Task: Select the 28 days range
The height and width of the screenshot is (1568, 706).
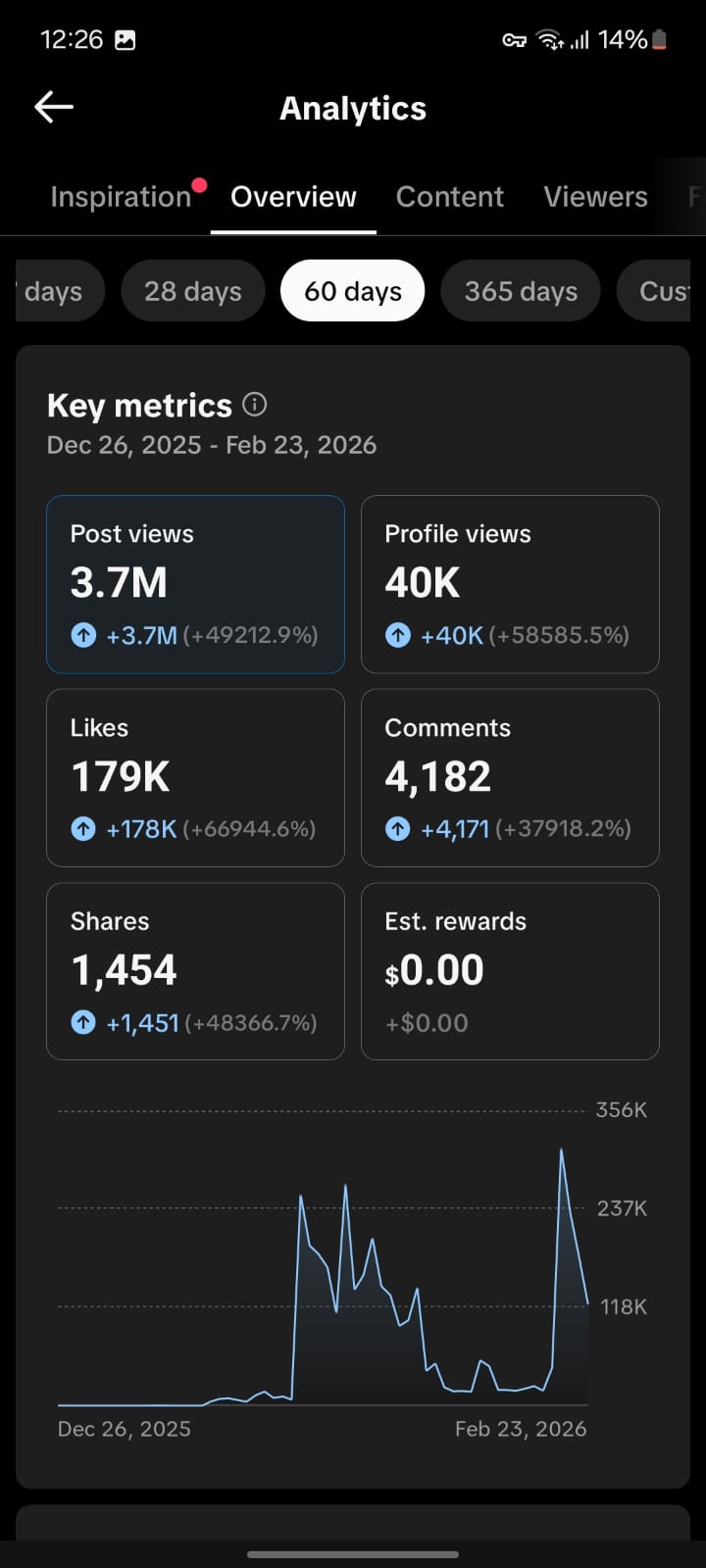Action: tap(193, 291)
